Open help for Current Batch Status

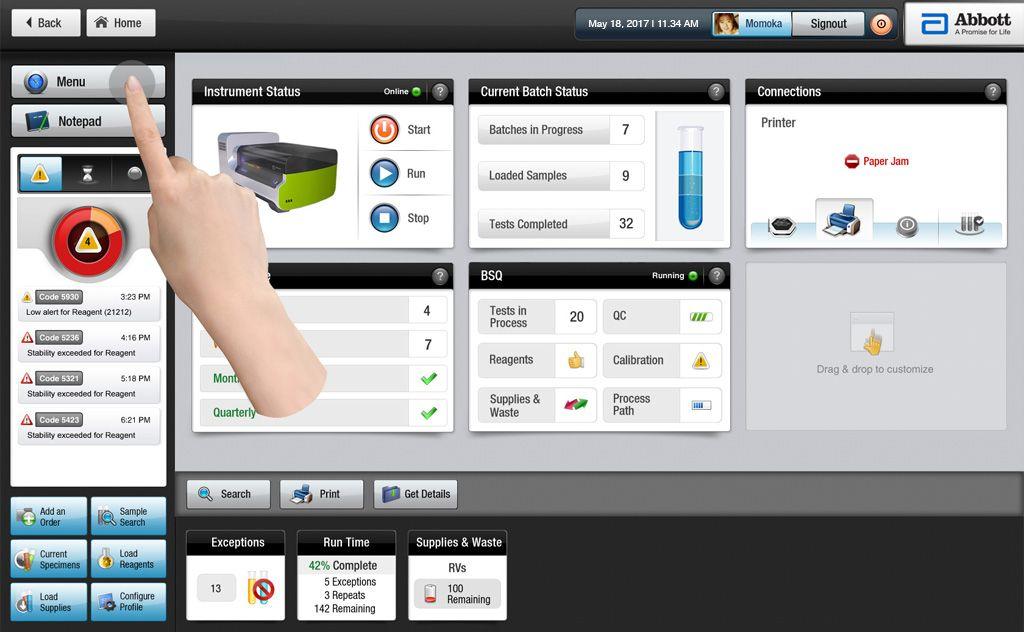[716, 92]
